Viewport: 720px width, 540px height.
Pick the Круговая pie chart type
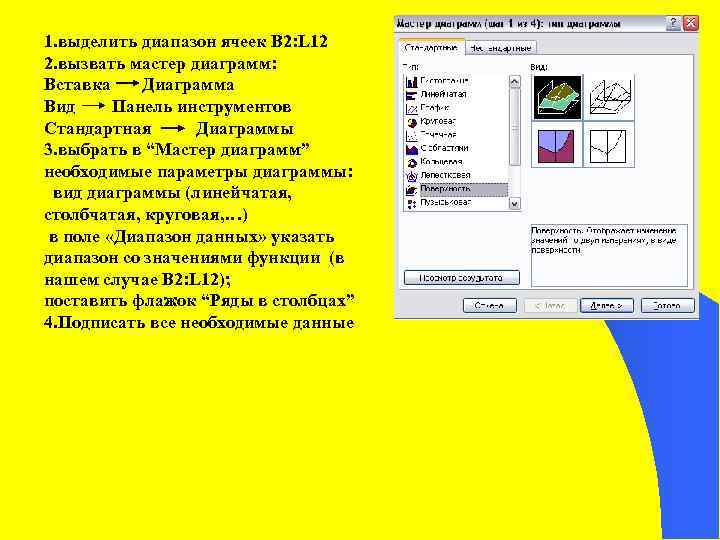click(x=431, y=122)
